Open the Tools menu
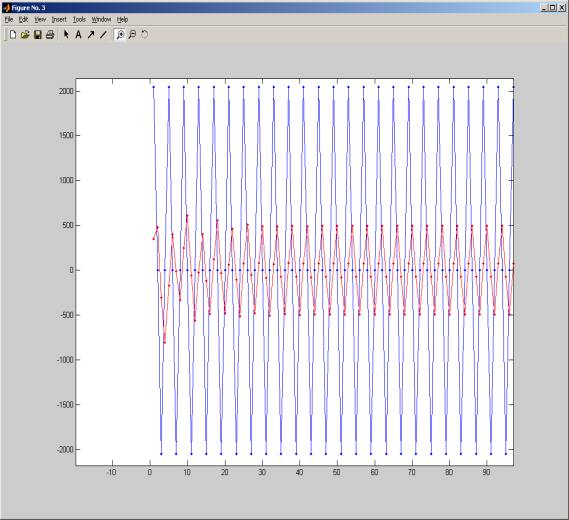Image resolution: width=569 pixels, height=520 pixels. tap(79, 20)
